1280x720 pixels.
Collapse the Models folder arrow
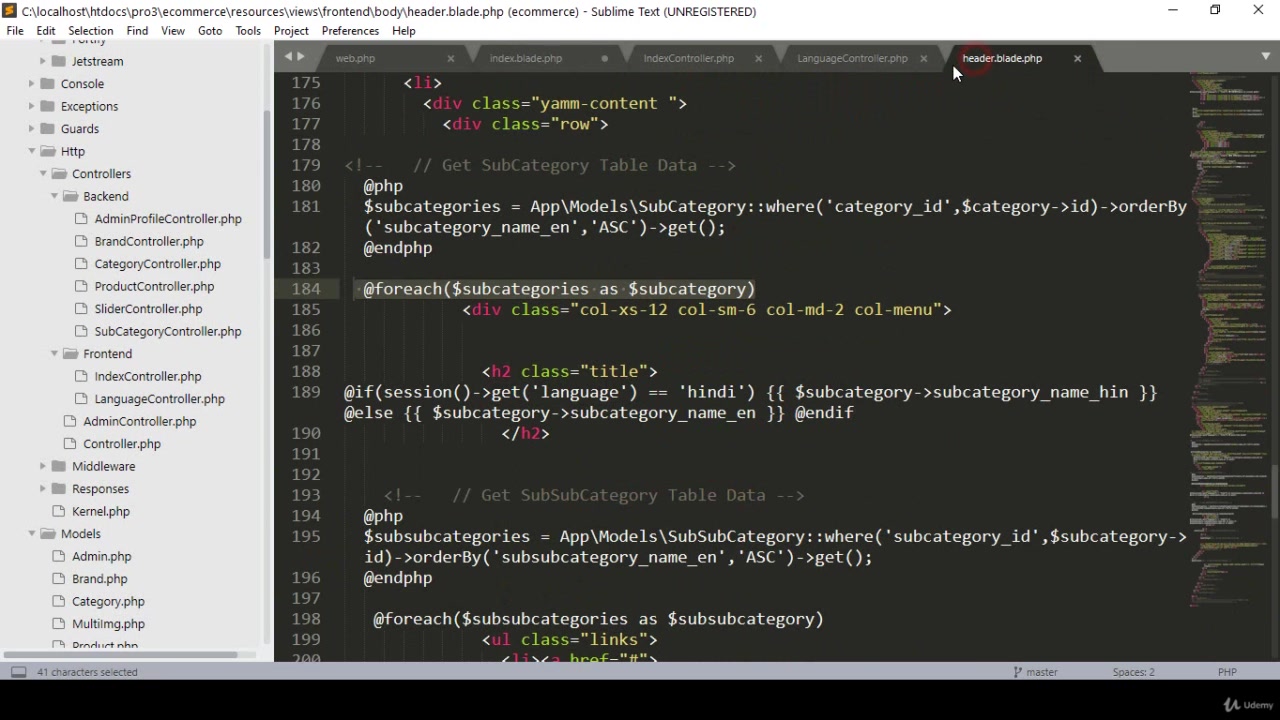coord(32,533)
